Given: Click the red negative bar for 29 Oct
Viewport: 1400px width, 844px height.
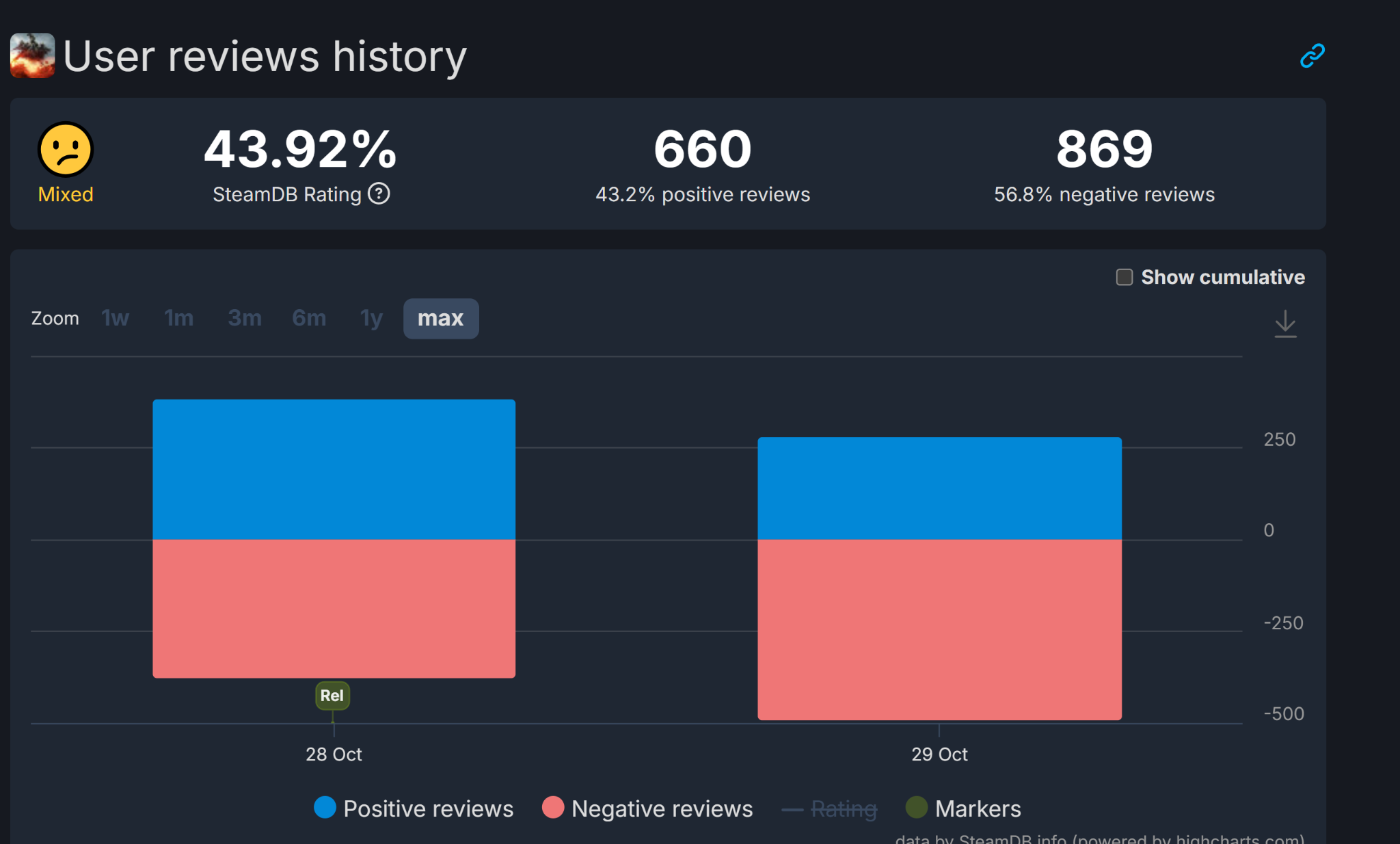Looking at the screenshot, I should [x=939, y=629].
